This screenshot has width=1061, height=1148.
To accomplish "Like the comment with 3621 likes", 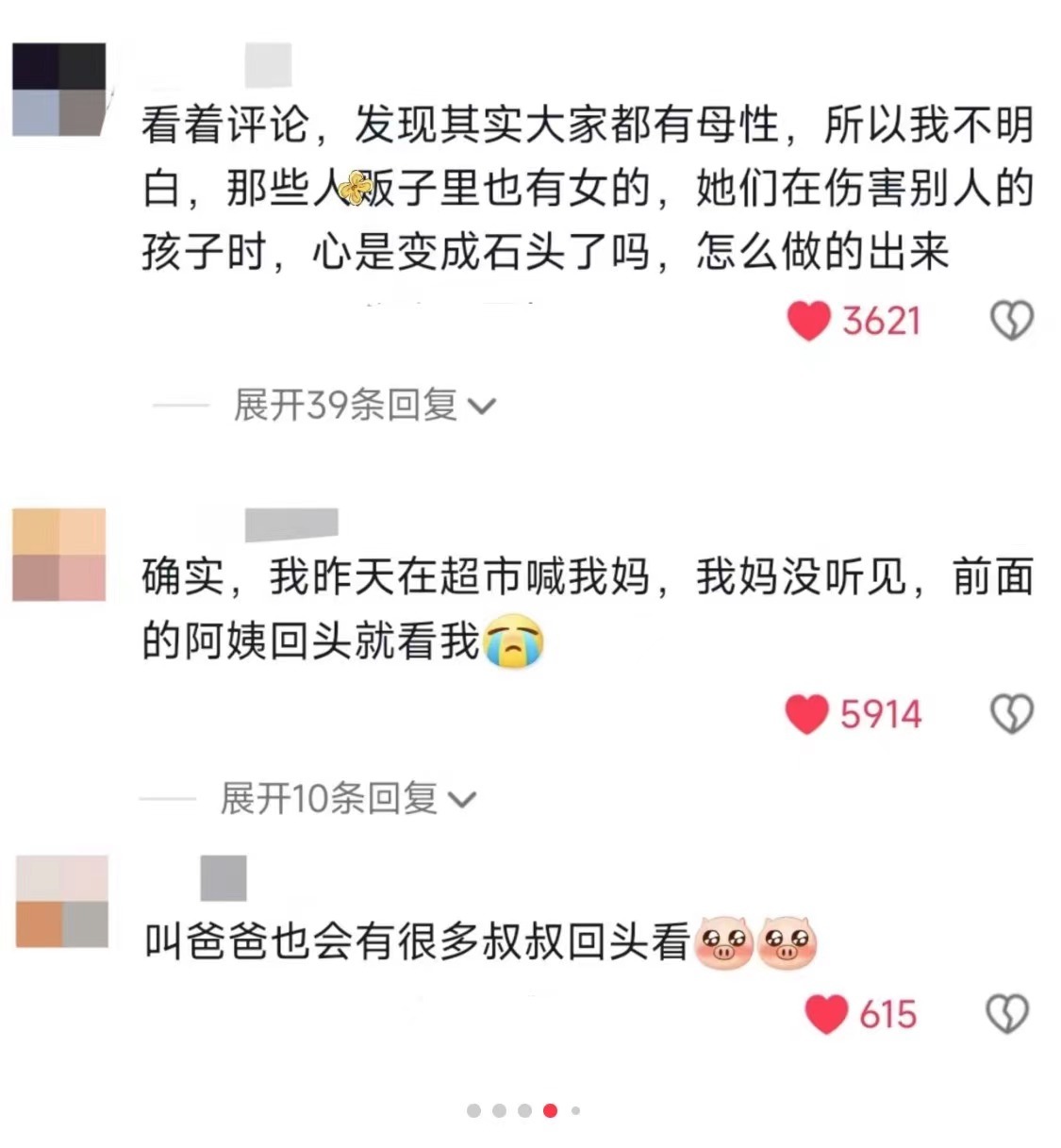I will 808,321.
